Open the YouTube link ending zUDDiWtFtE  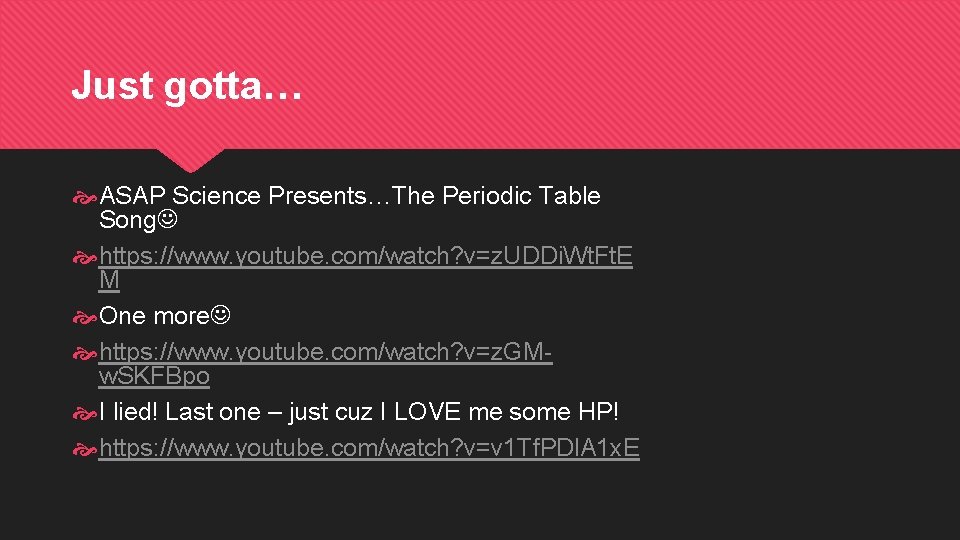coord(366,256)
